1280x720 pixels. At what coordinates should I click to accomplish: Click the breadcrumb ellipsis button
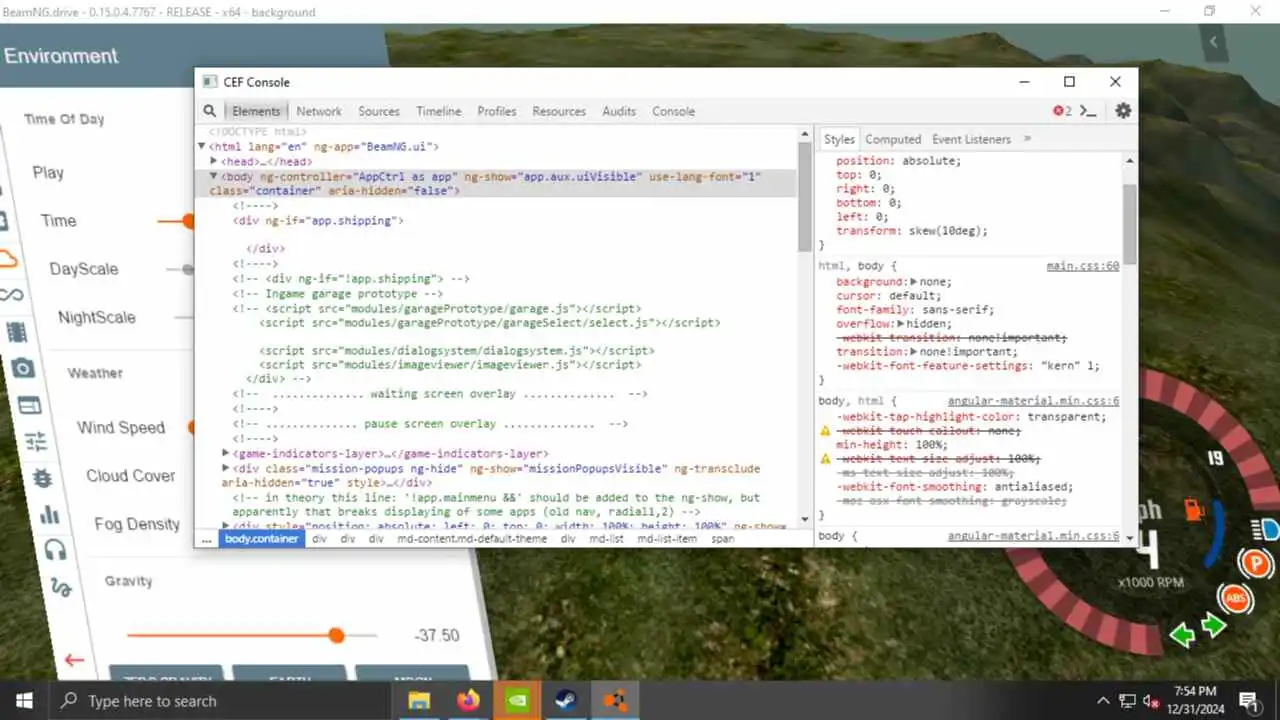coord(206,538)
